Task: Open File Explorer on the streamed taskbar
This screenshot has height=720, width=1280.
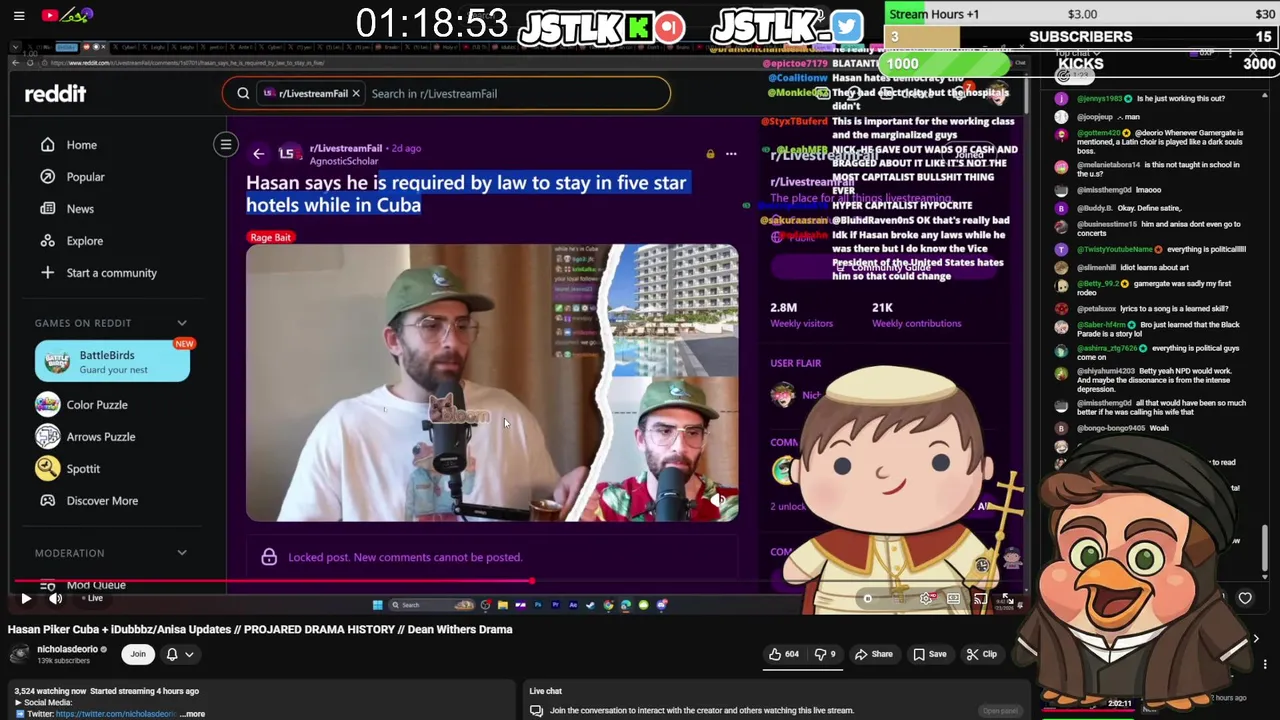Action: pos(502,605)
